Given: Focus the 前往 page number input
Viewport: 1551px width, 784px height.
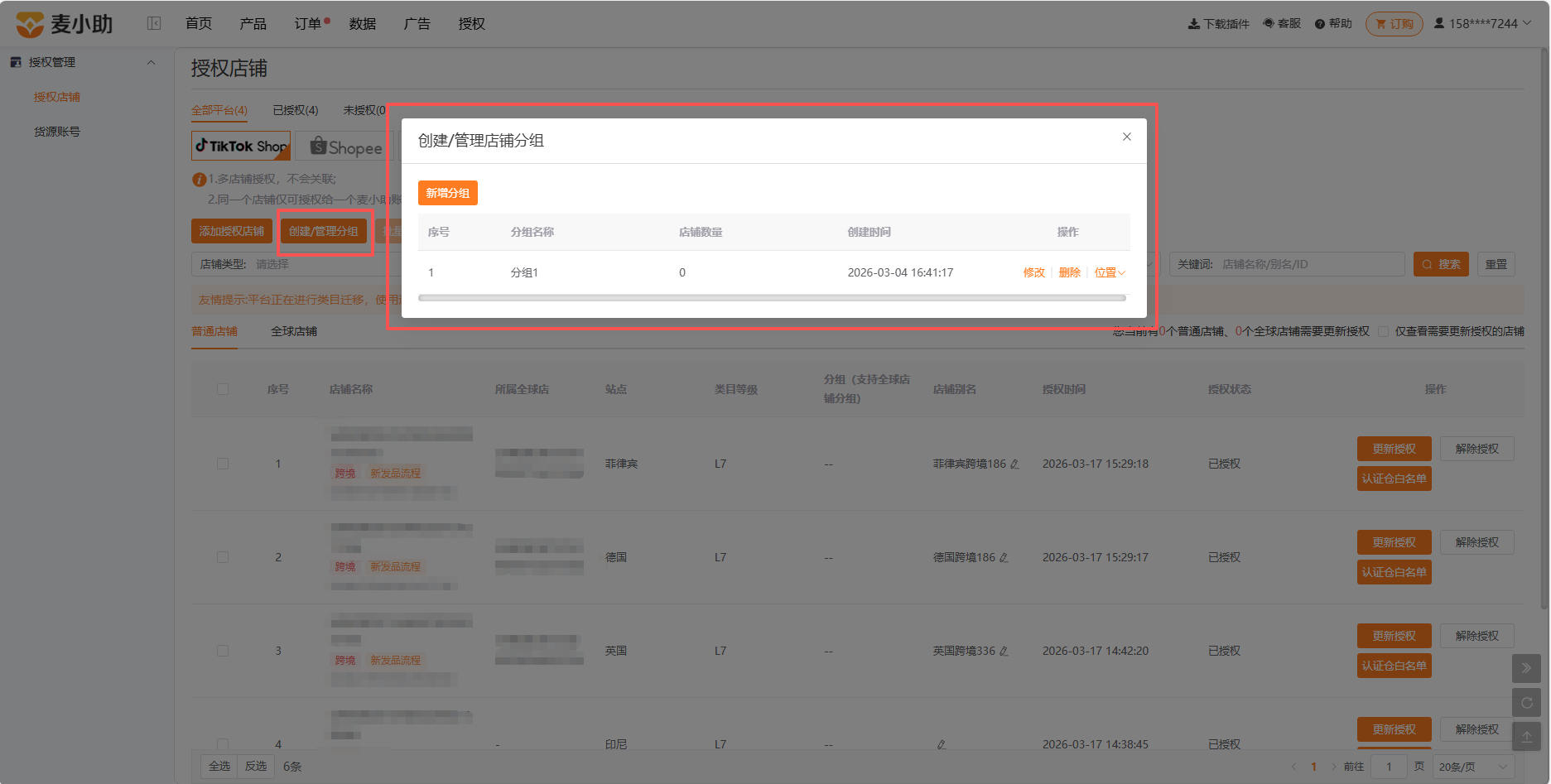Looking at the screenshot, I should 1390,767.
